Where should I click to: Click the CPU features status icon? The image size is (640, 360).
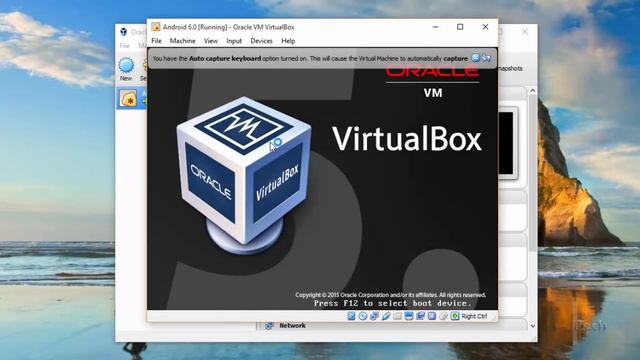coord(432,316)
